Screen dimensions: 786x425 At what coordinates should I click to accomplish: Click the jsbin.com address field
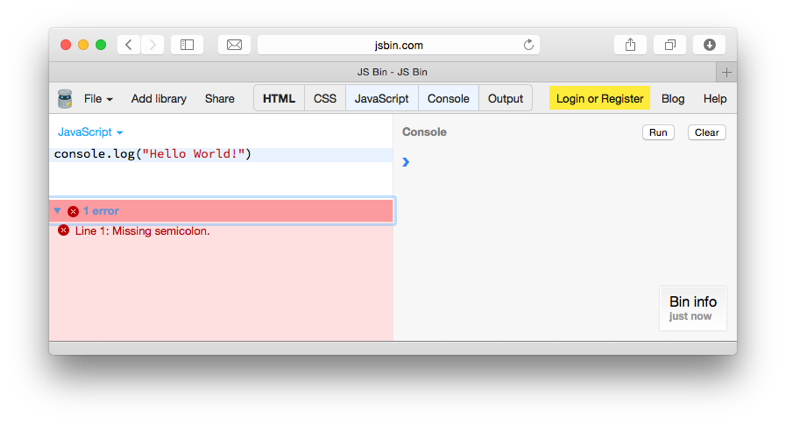coord(398,45)
